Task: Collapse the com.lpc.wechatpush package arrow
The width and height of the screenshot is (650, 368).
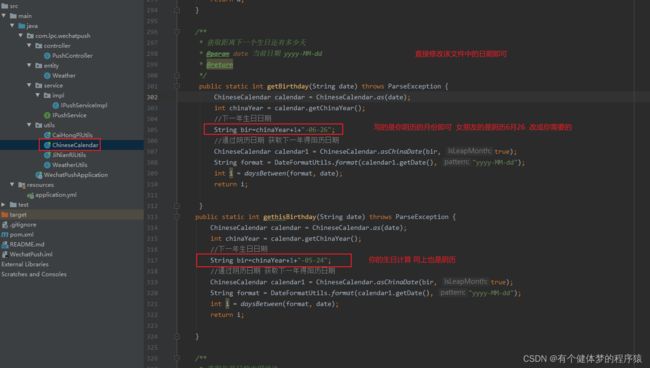Action: click(21, 36)
